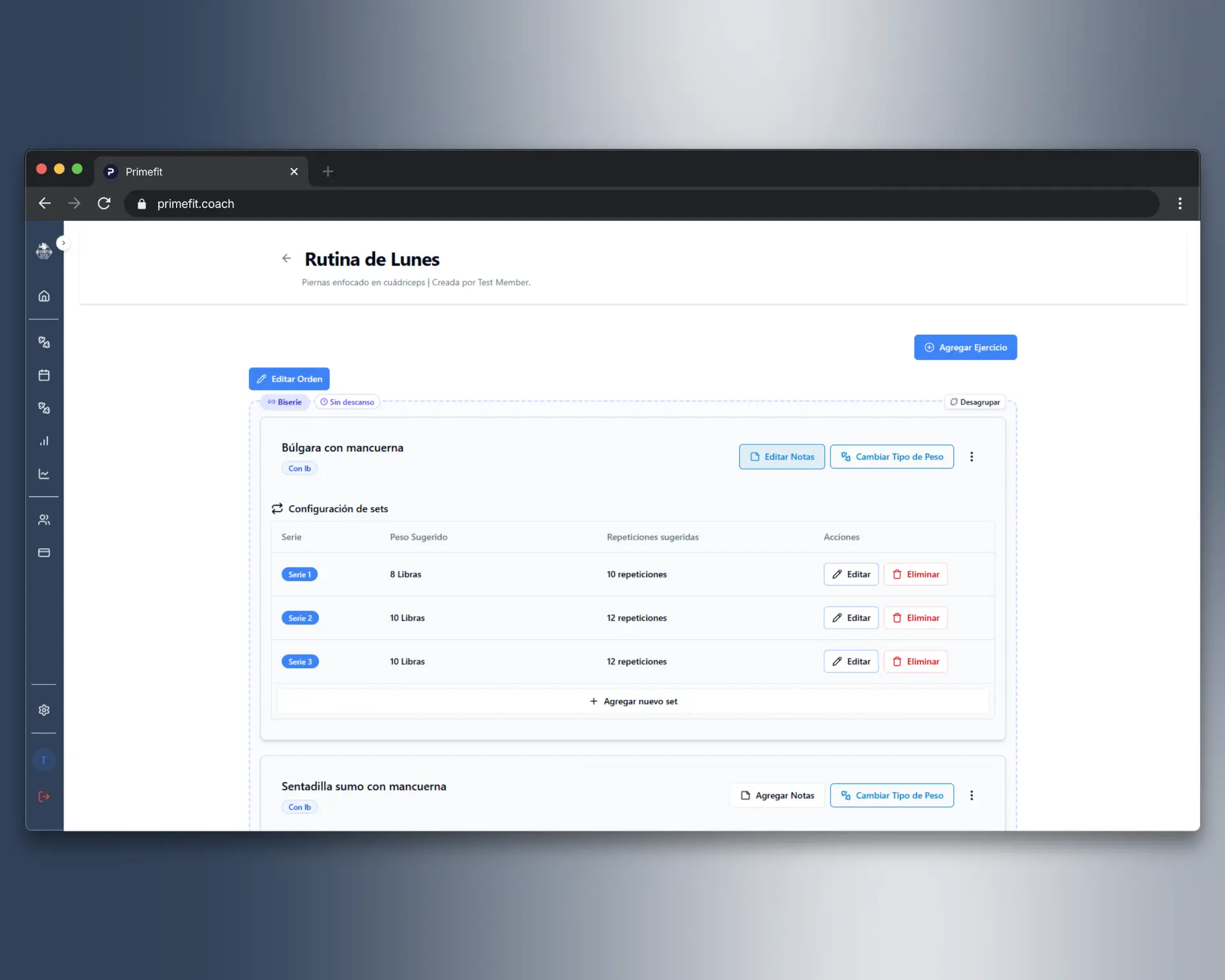Click Agregar nuevo set row
Screen dimensions: 1225x980
(633, 701)
